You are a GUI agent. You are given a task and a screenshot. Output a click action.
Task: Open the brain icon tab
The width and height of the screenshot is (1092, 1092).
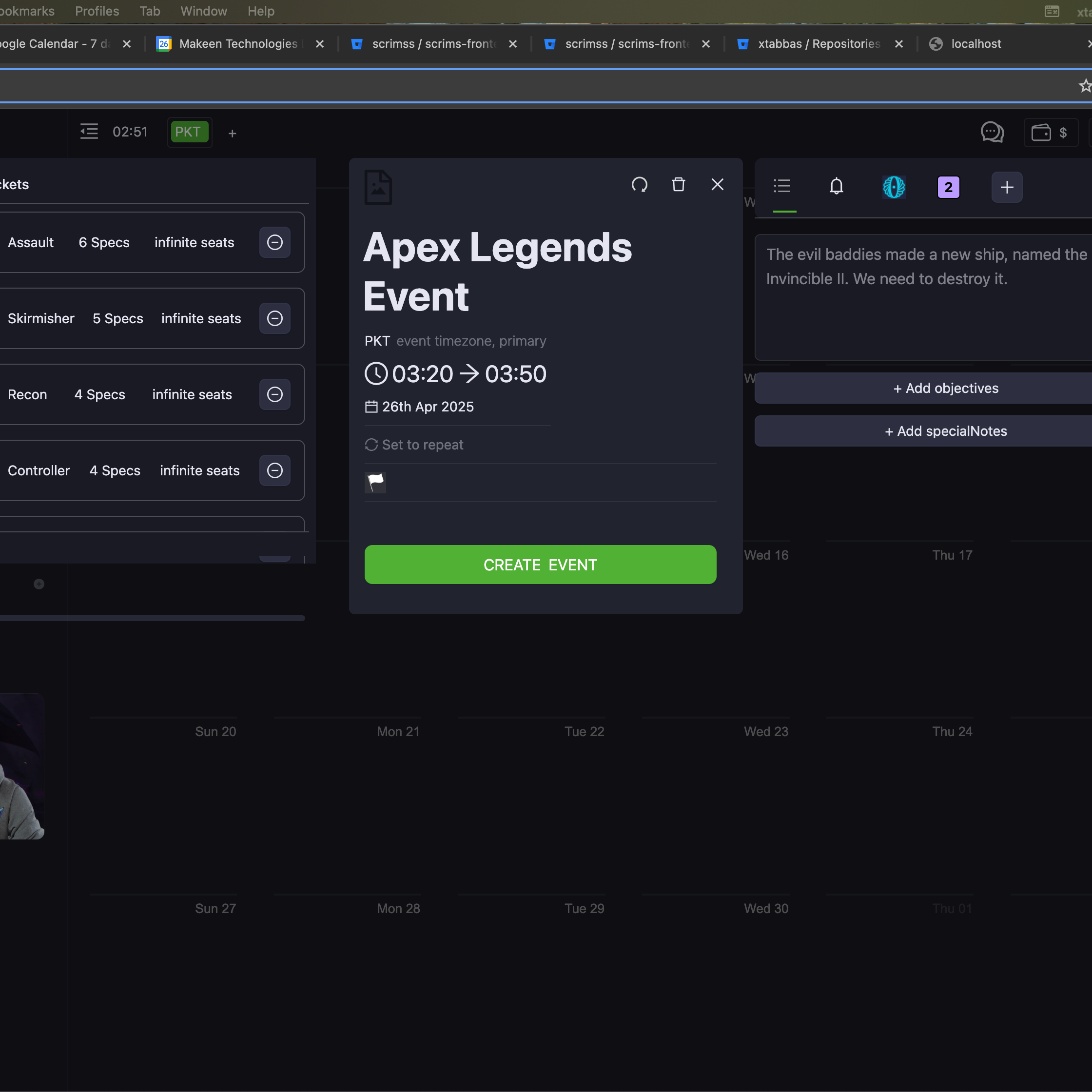[894, 187]
